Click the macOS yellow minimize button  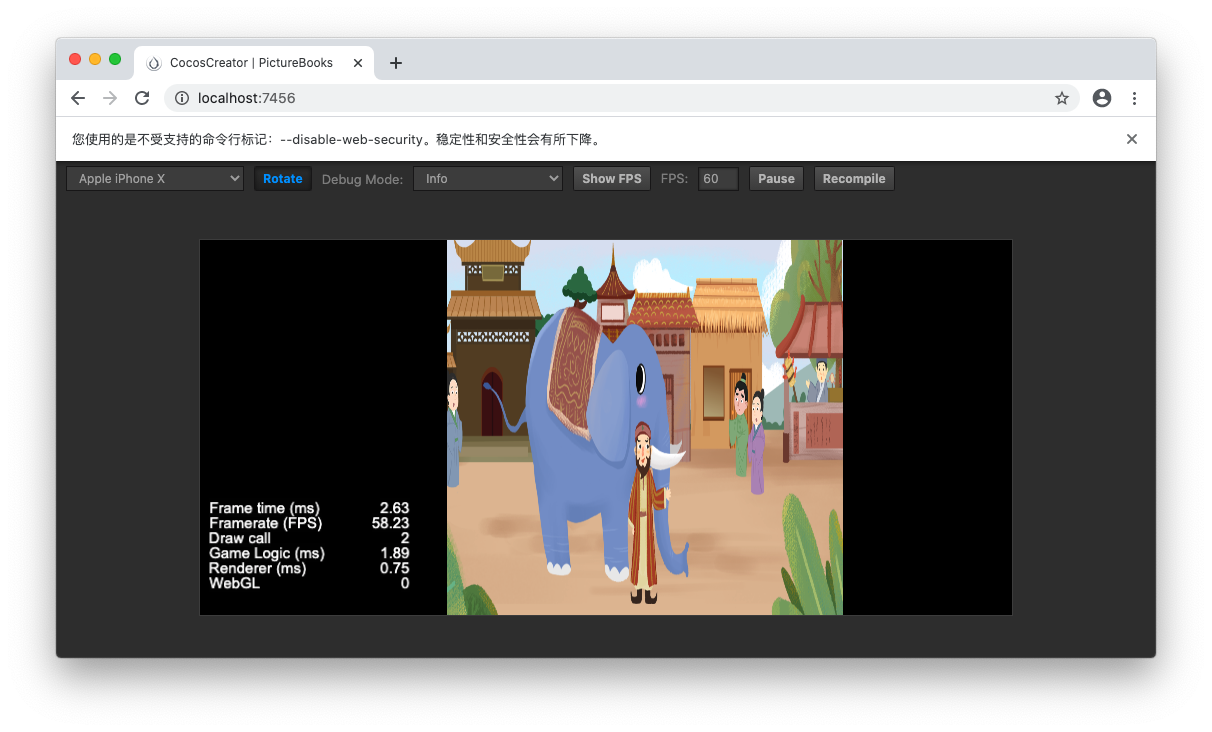click(95, 59)
